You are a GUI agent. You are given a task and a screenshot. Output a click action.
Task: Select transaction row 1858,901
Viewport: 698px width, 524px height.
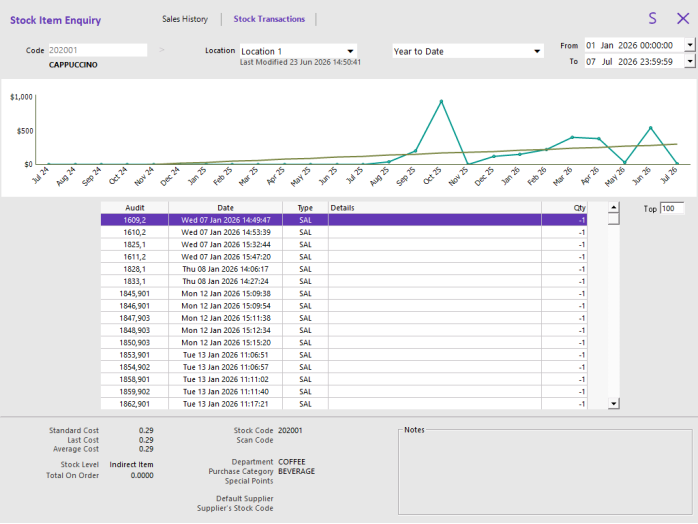coord(344,379)
